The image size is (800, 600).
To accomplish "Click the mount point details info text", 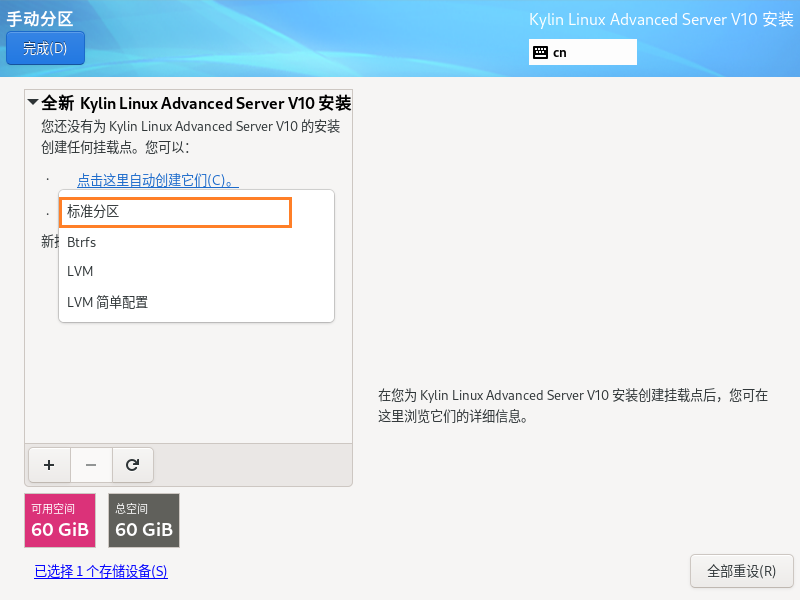I will point(573,406).
